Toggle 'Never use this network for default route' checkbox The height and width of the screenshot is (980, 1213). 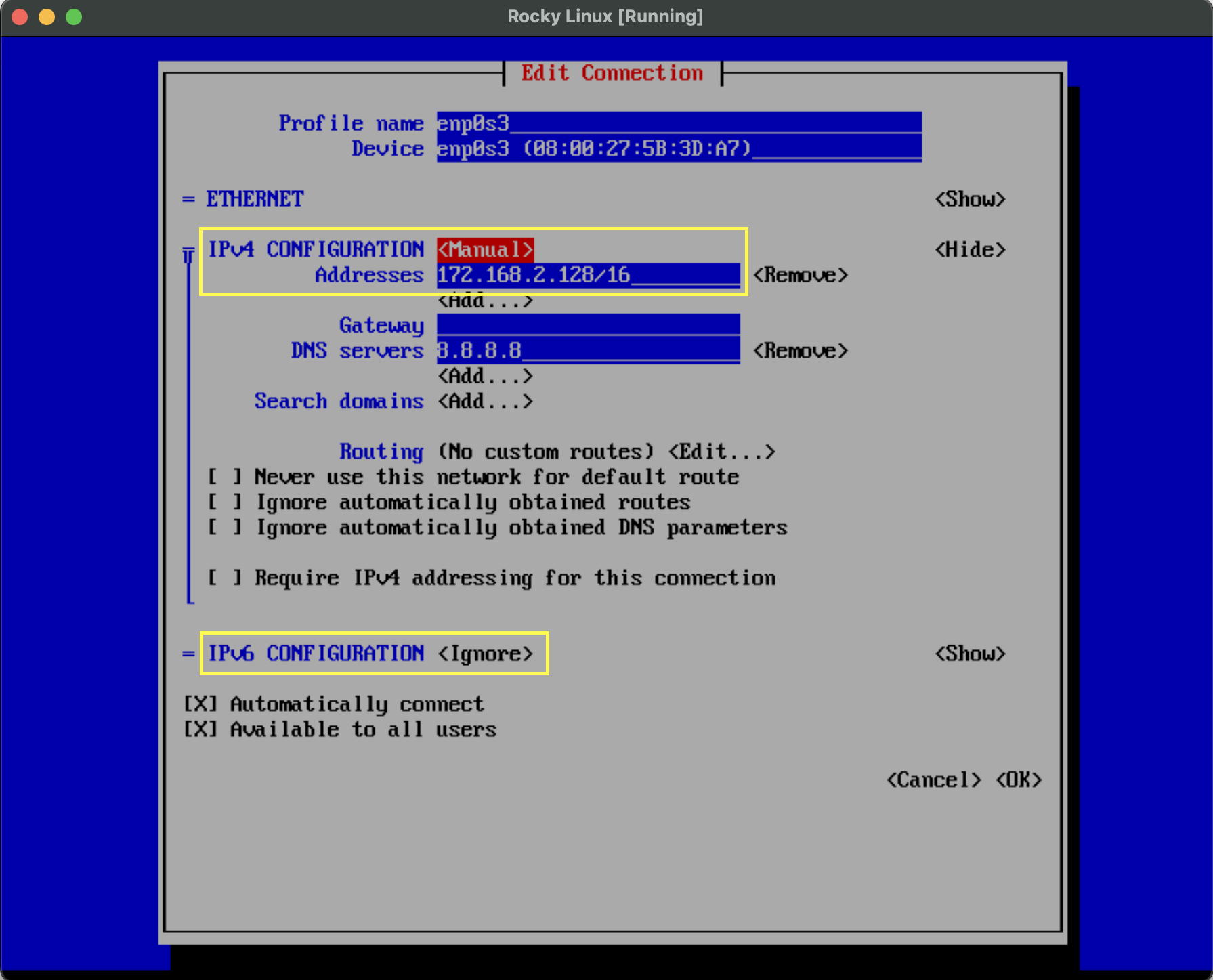(x=225, y=477)
